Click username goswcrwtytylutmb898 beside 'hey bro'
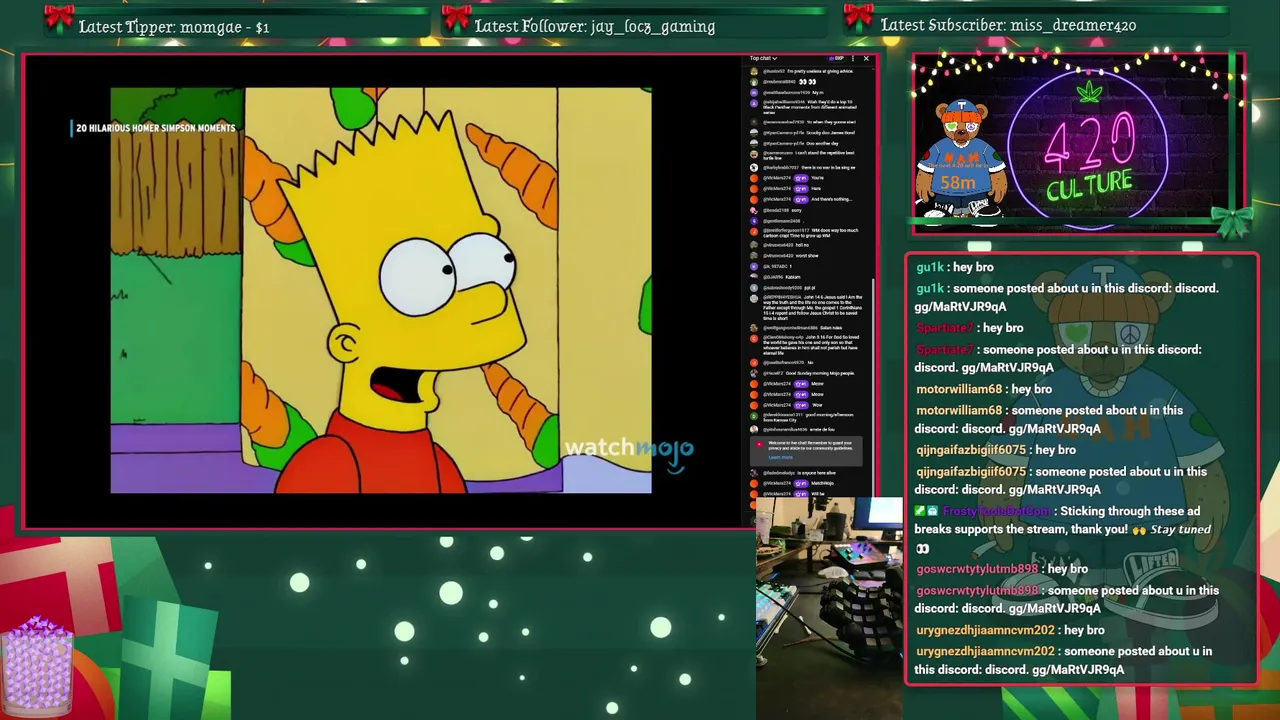1280x720 pixels. (977, 569)
